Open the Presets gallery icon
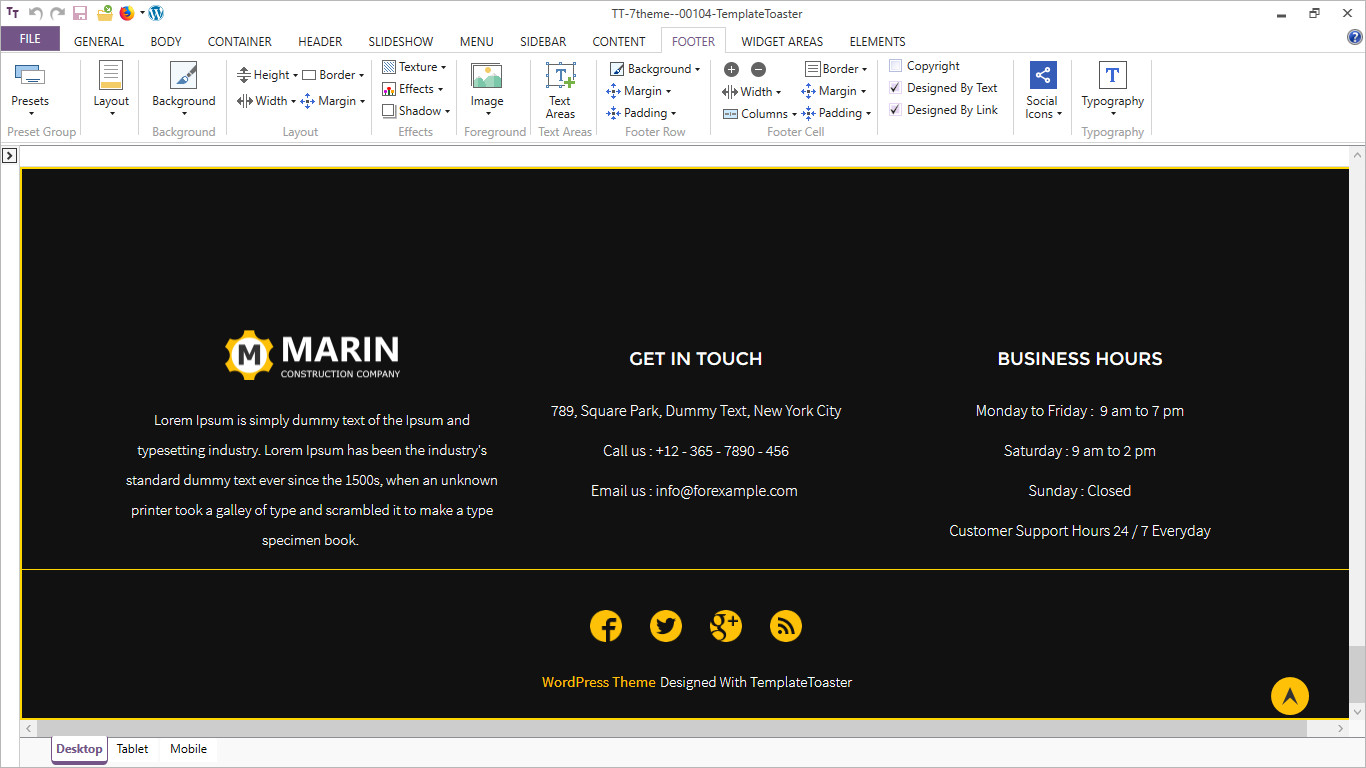Image resolution: width=1366 pixels, height=768 pixels. click(30, 76)
